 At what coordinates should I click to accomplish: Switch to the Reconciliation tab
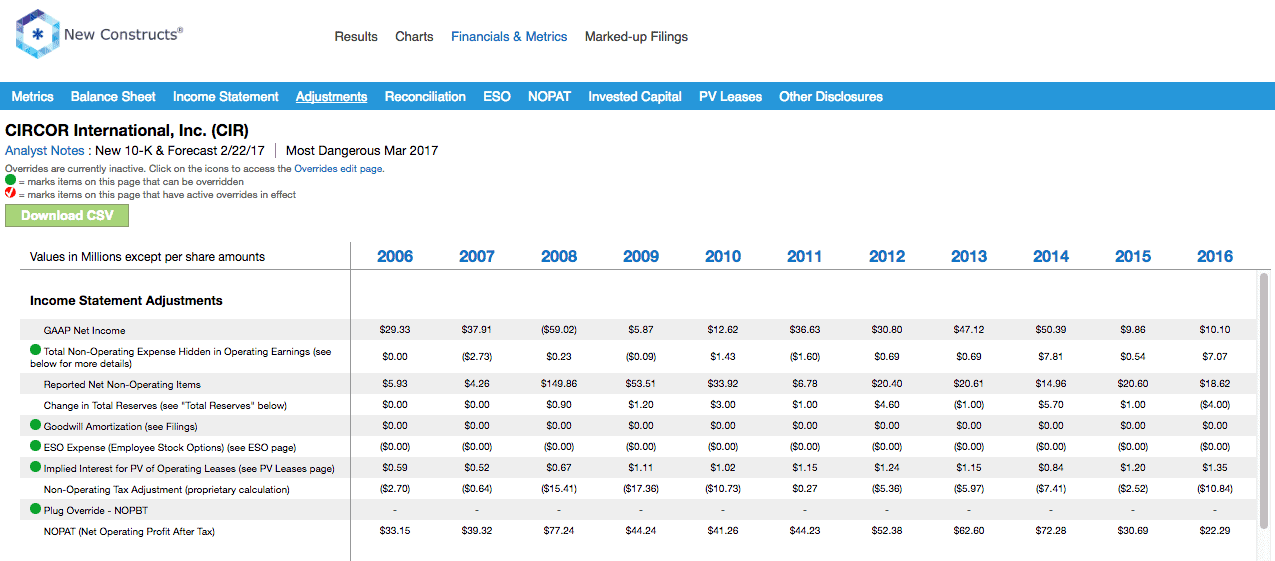[425, 97]
